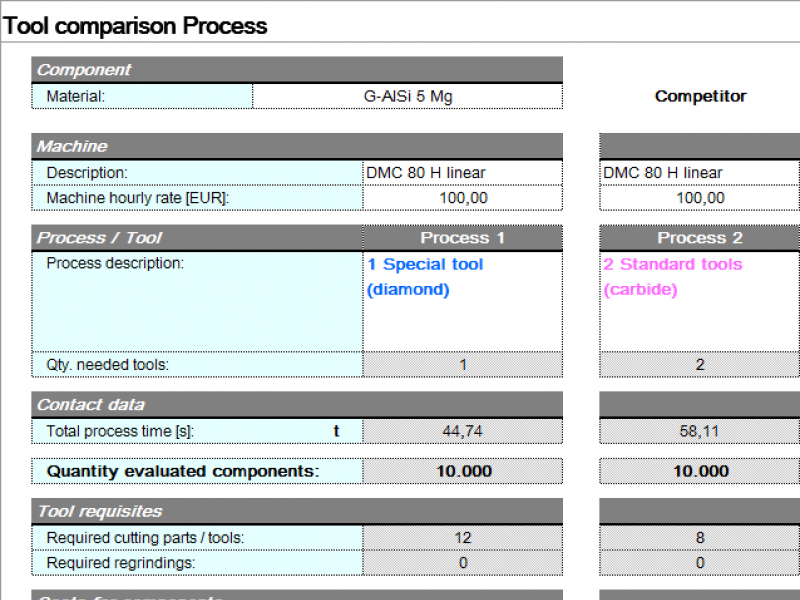Click the 10.000 quantity cell under Process 1
The image size is (800, 600).
pyautogui.click(x=462, y=470)
